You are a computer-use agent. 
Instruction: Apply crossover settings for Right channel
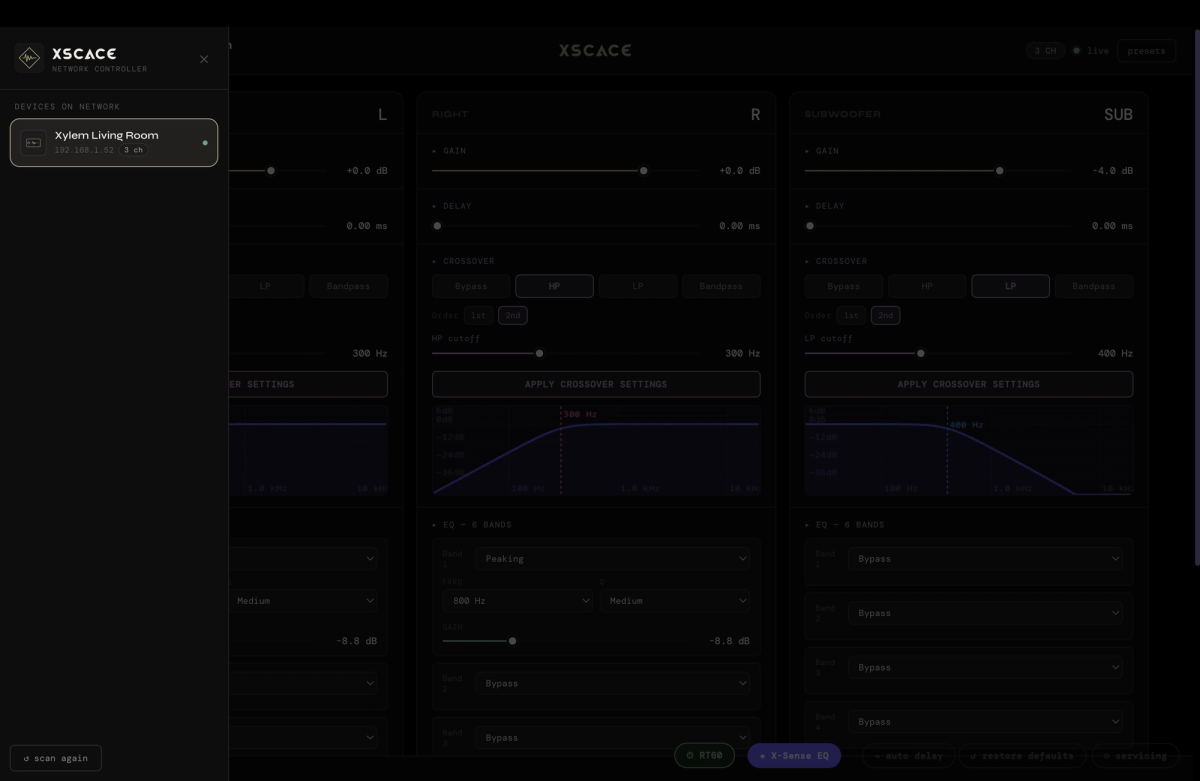[596, 384]
